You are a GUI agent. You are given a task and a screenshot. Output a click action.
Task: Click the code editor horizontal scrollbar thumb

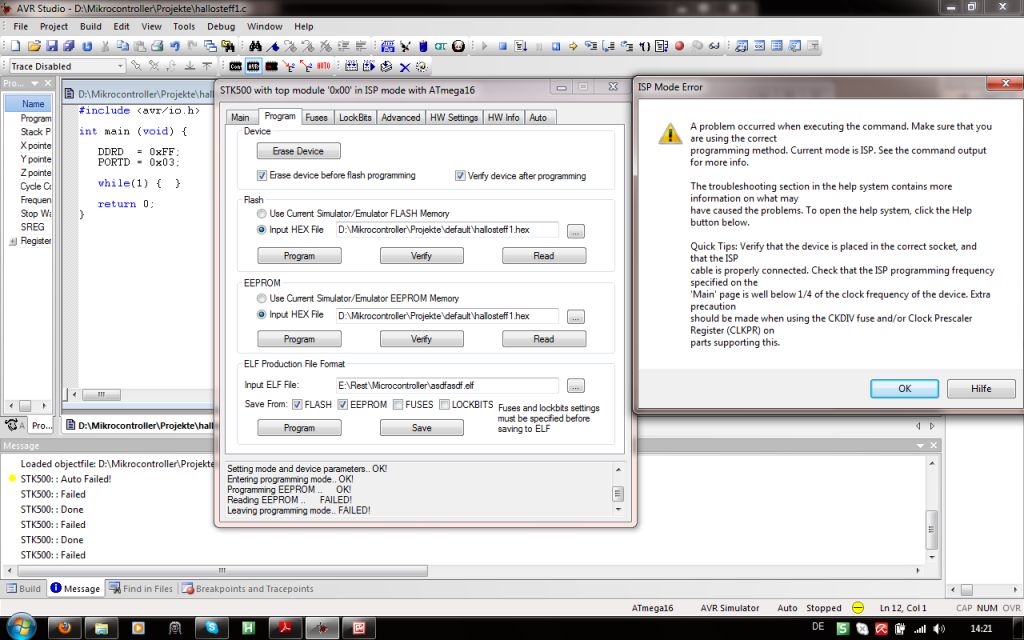tap(101, 394)
